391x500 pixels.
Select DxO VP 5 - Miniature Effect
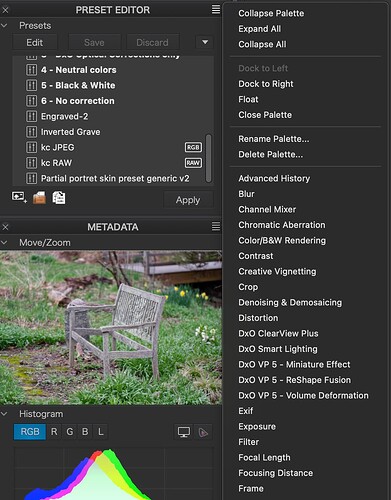(x=294, y=364)
